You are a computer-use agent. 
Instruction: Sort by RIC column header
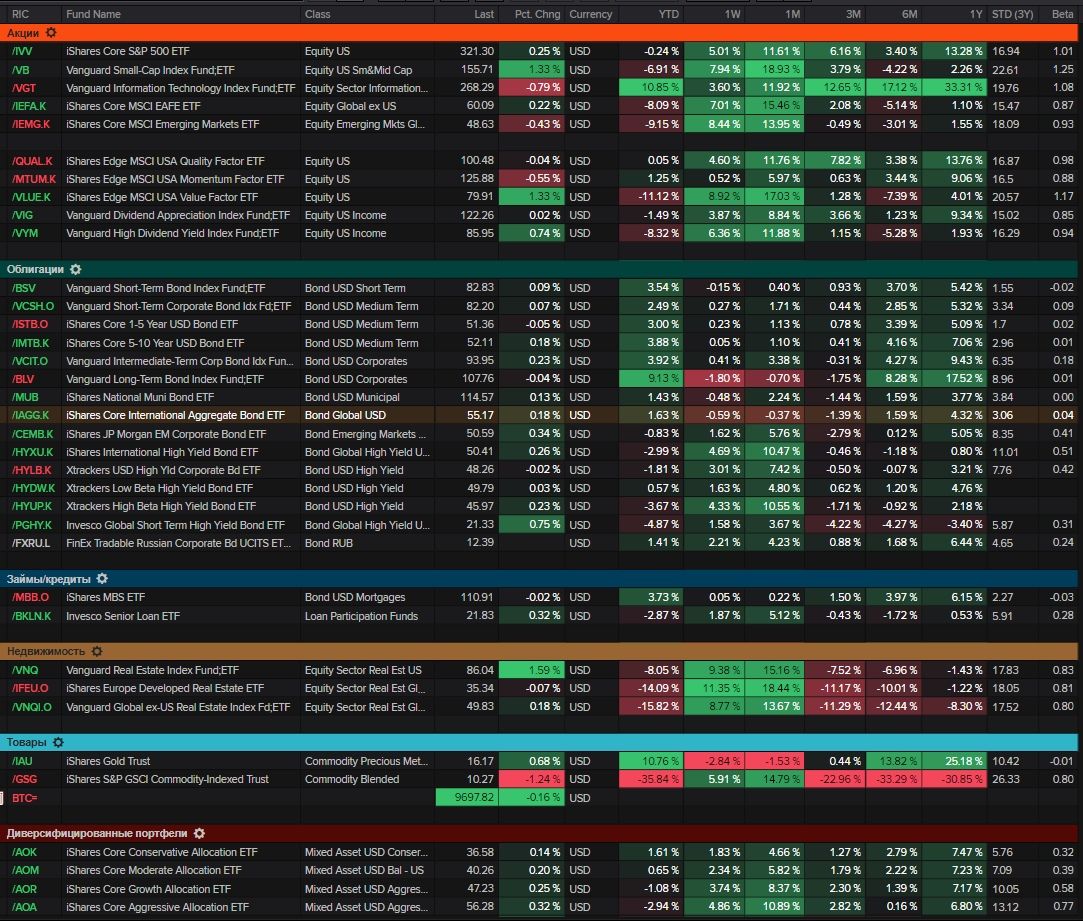21,14
